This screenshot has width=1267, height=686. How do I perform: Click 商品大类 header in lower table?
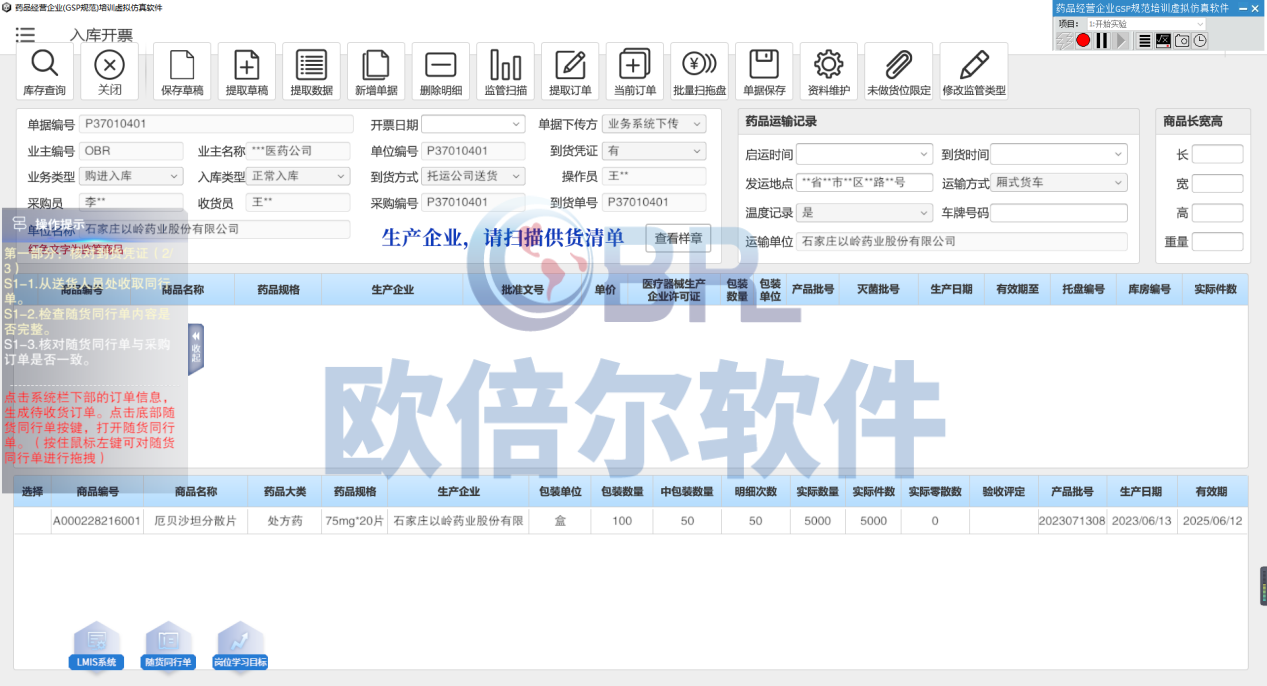(284, 492)
